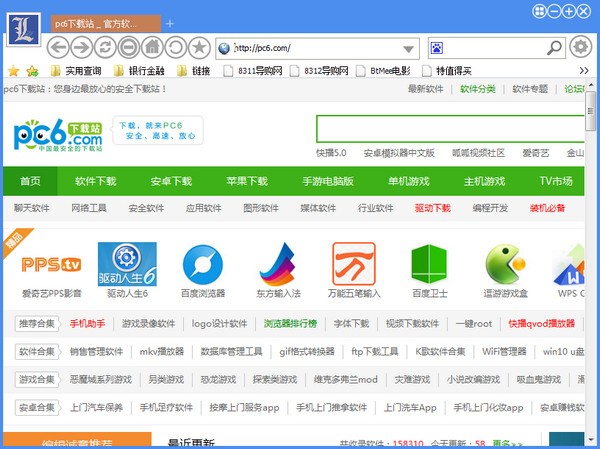This screenshot has width=600, height=449.
Task: Open browser settings gear icon
Action: pos(579,47)
